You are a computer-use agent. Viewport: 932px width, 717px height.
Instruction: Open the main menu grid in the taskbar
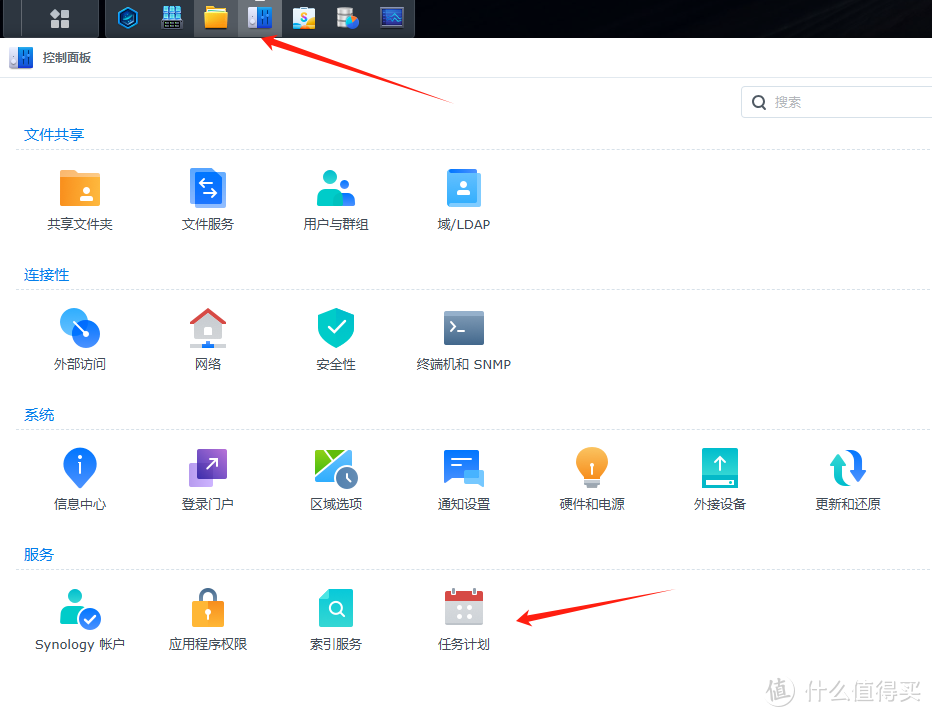coord(59,18)
